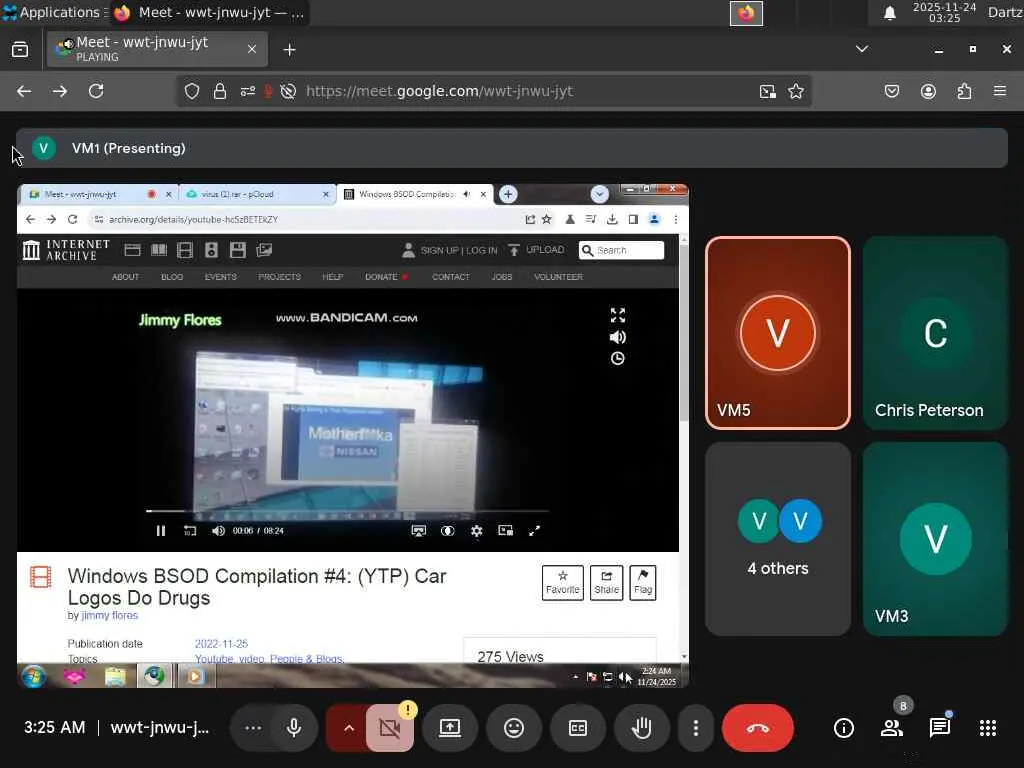Click the Meet window button in taskbar panel
This screenshot has height=768, width=1024.
[210, 12]
